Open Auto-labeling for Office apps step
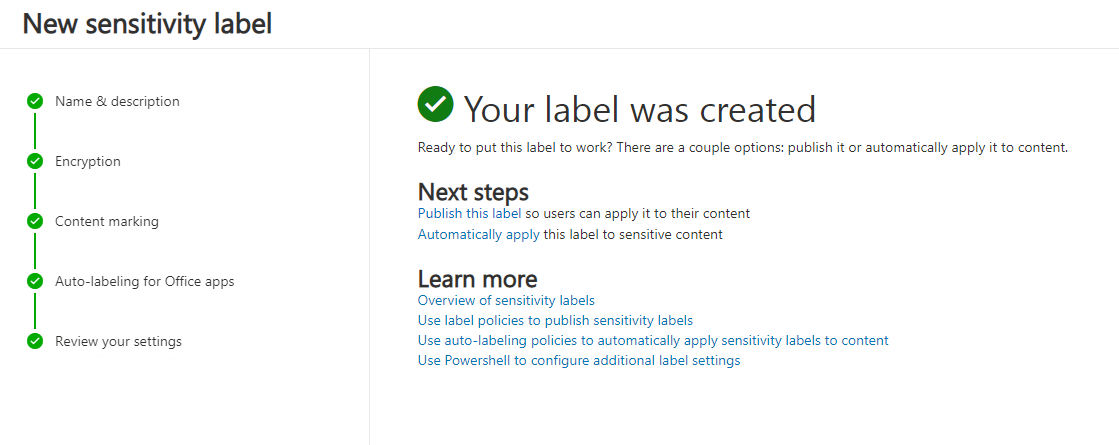Screen dimensions: 1119x445 click(144, 281)
